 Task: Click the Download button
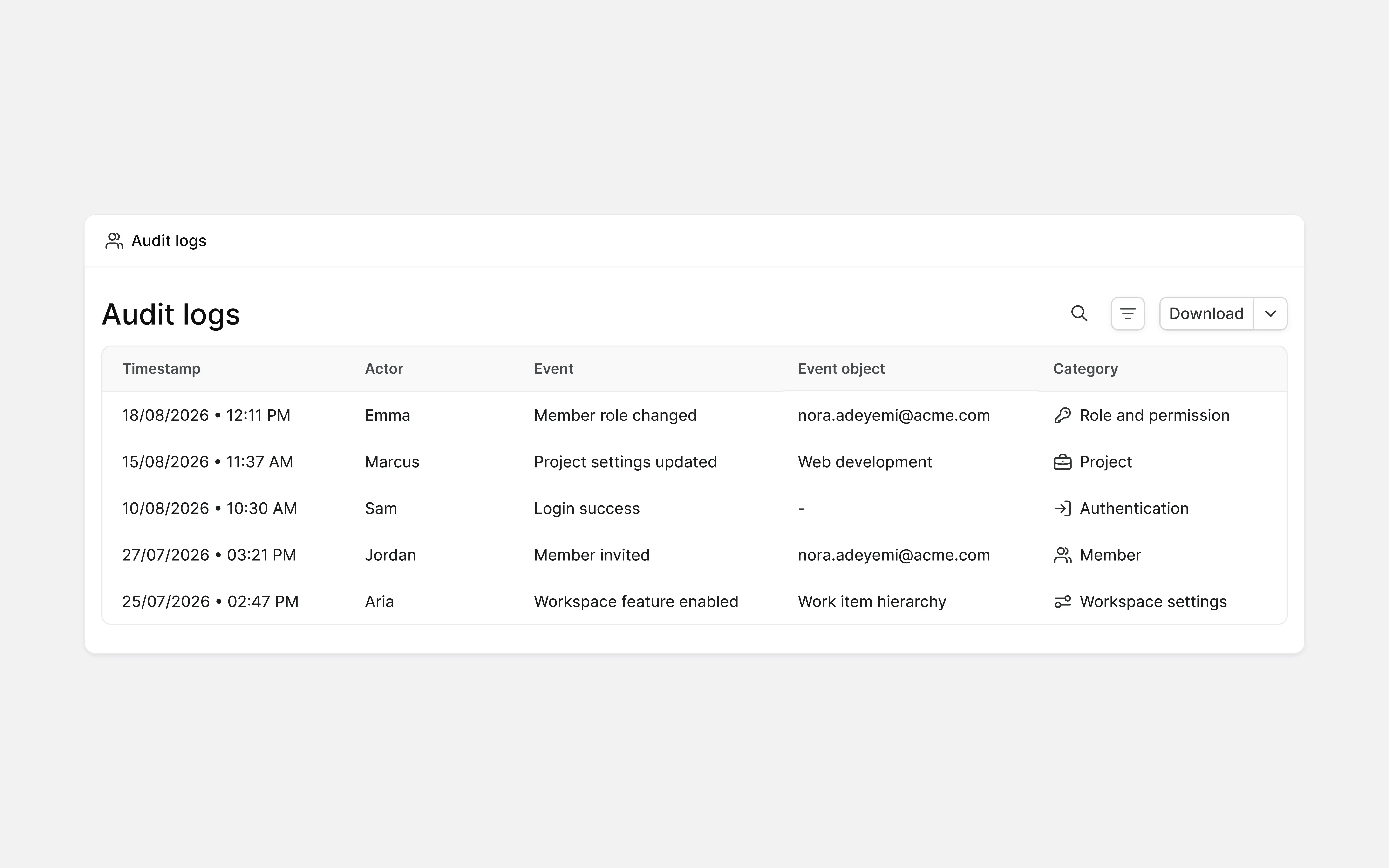pos(1206,313)
